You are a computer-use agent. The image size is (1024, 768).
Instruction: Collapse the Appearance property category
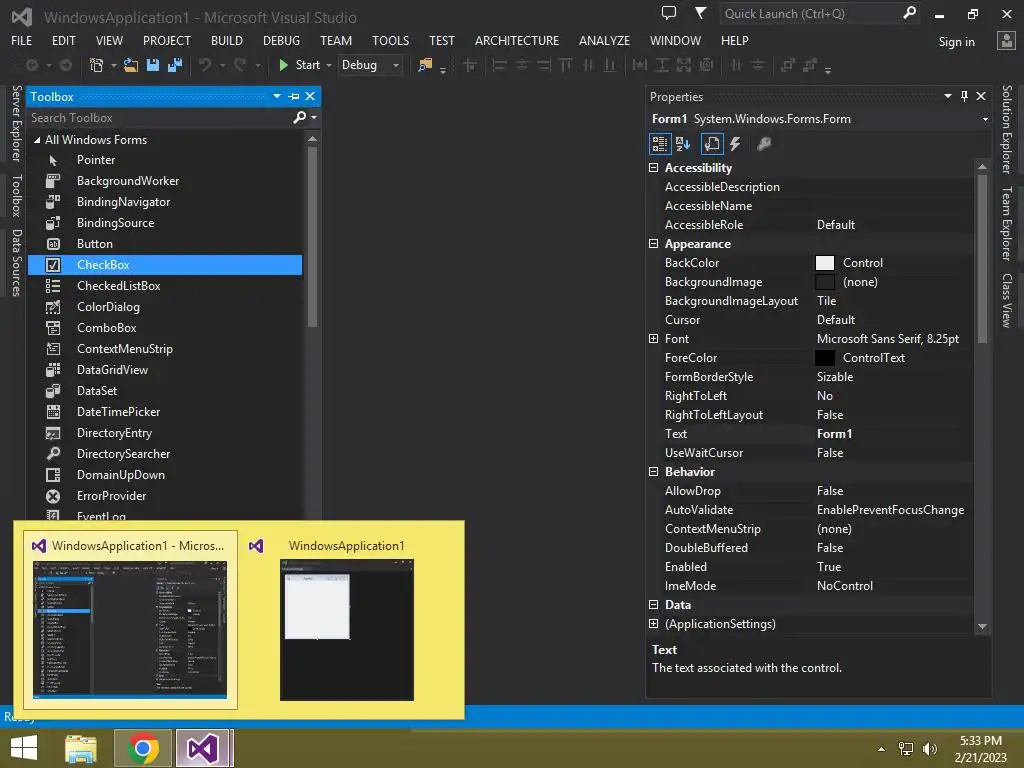coord(653,244)
